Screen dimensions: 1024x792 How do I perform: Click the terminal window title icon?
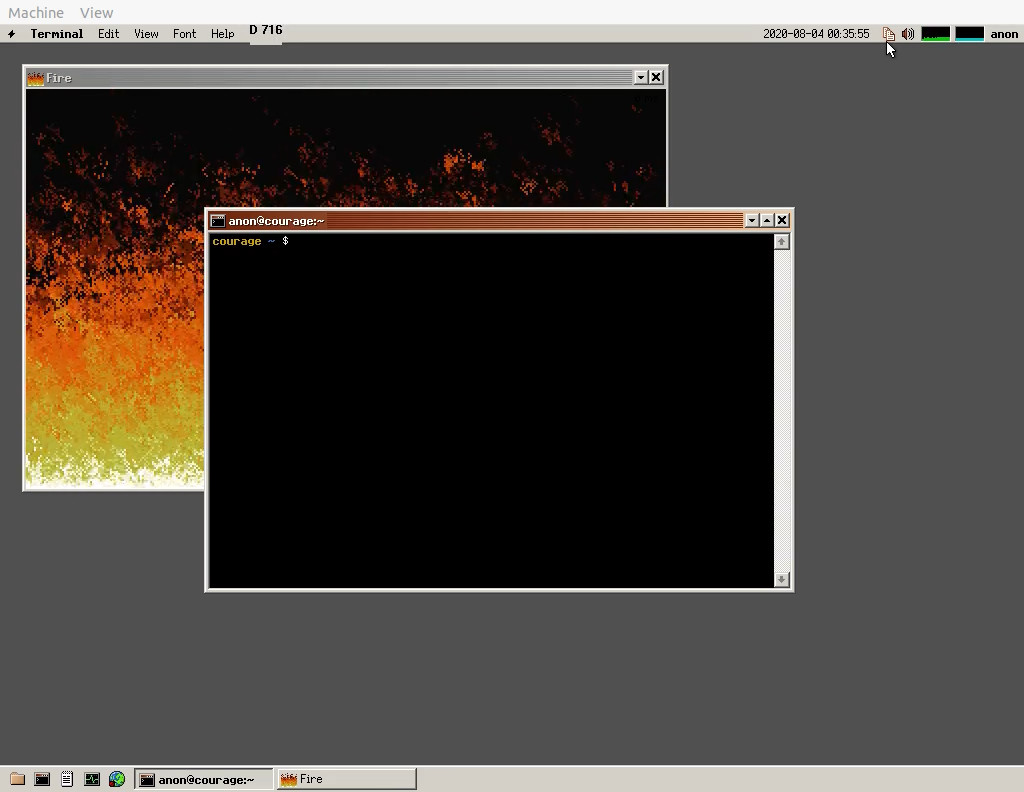(x=217, y=221)
